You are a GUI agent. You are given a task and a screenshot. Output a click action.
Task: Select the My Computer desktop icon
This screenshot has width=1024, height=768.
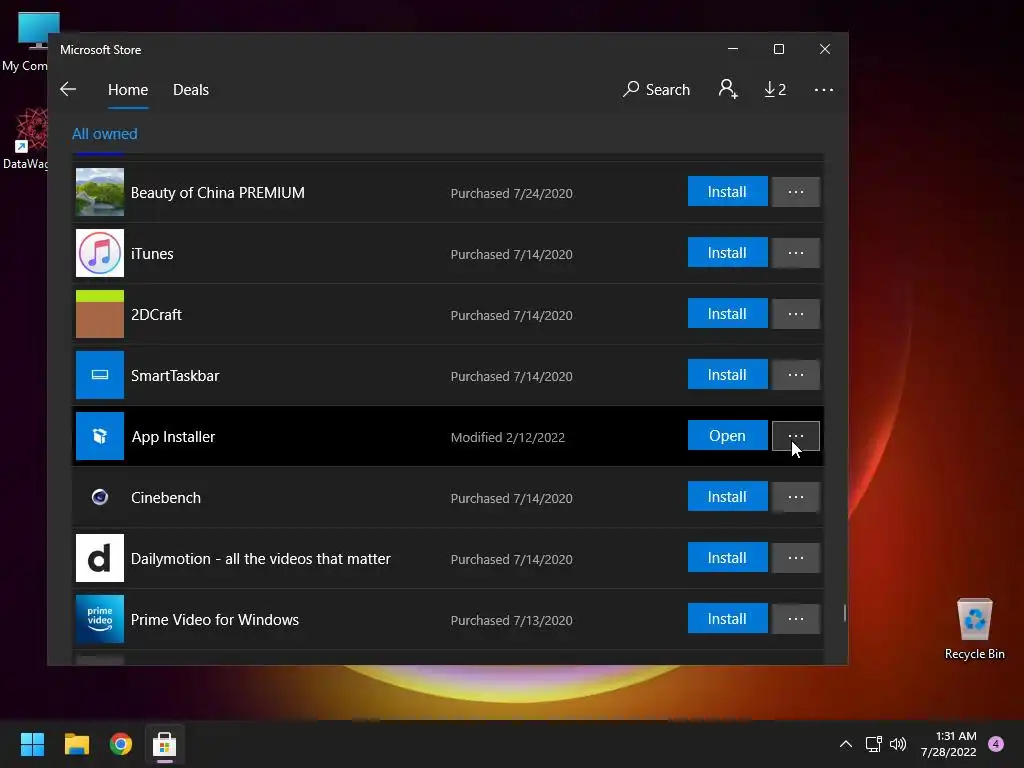click(x=25, y=42)
